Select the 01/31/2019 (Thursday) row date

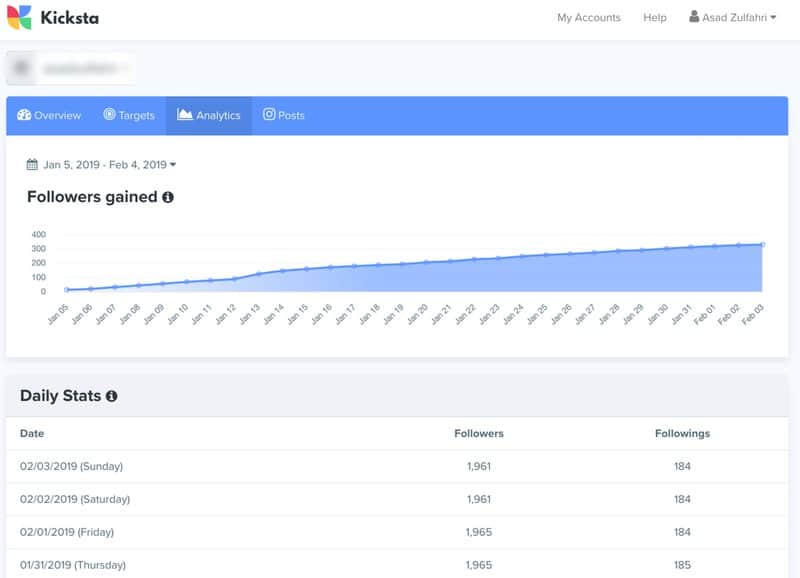click(x=73, y=565)
